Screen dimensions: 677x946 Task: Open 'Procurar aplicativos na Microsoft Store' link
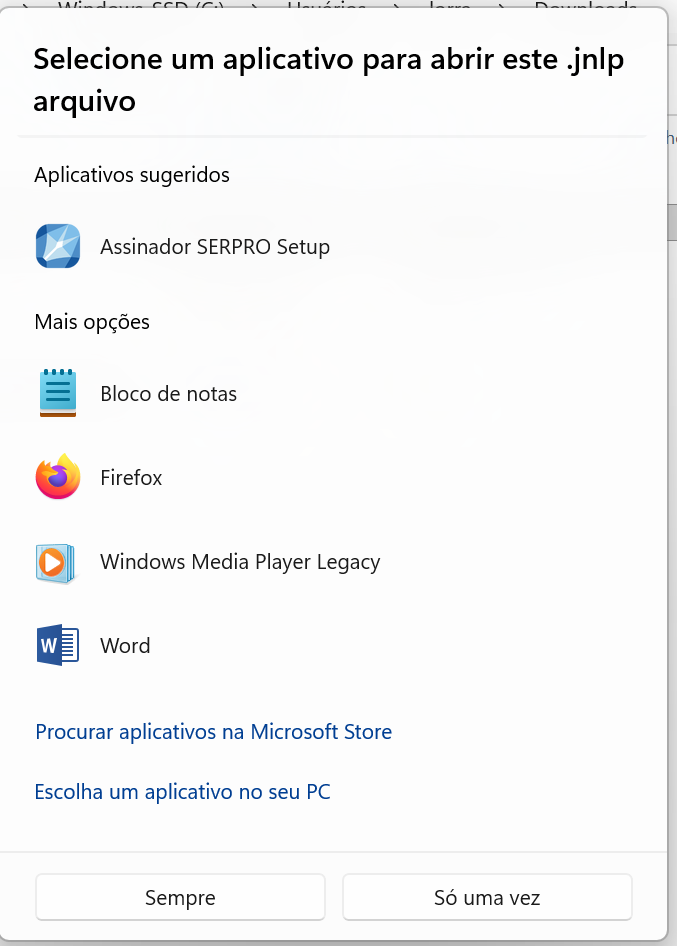click(214, 732)
